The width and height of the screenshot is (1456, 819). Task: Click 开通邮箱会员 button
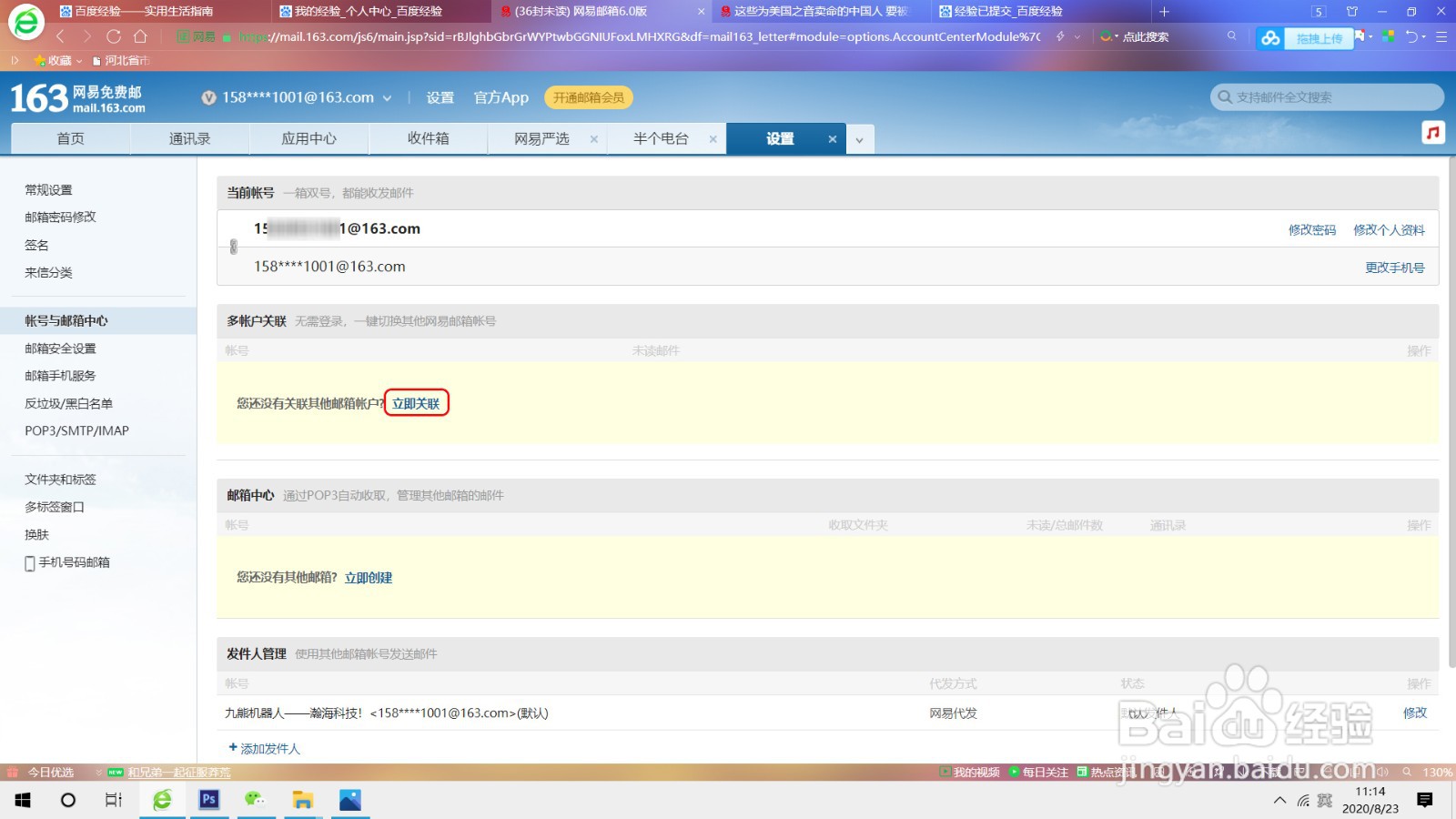pyautogui.click(x=589, y=97)
